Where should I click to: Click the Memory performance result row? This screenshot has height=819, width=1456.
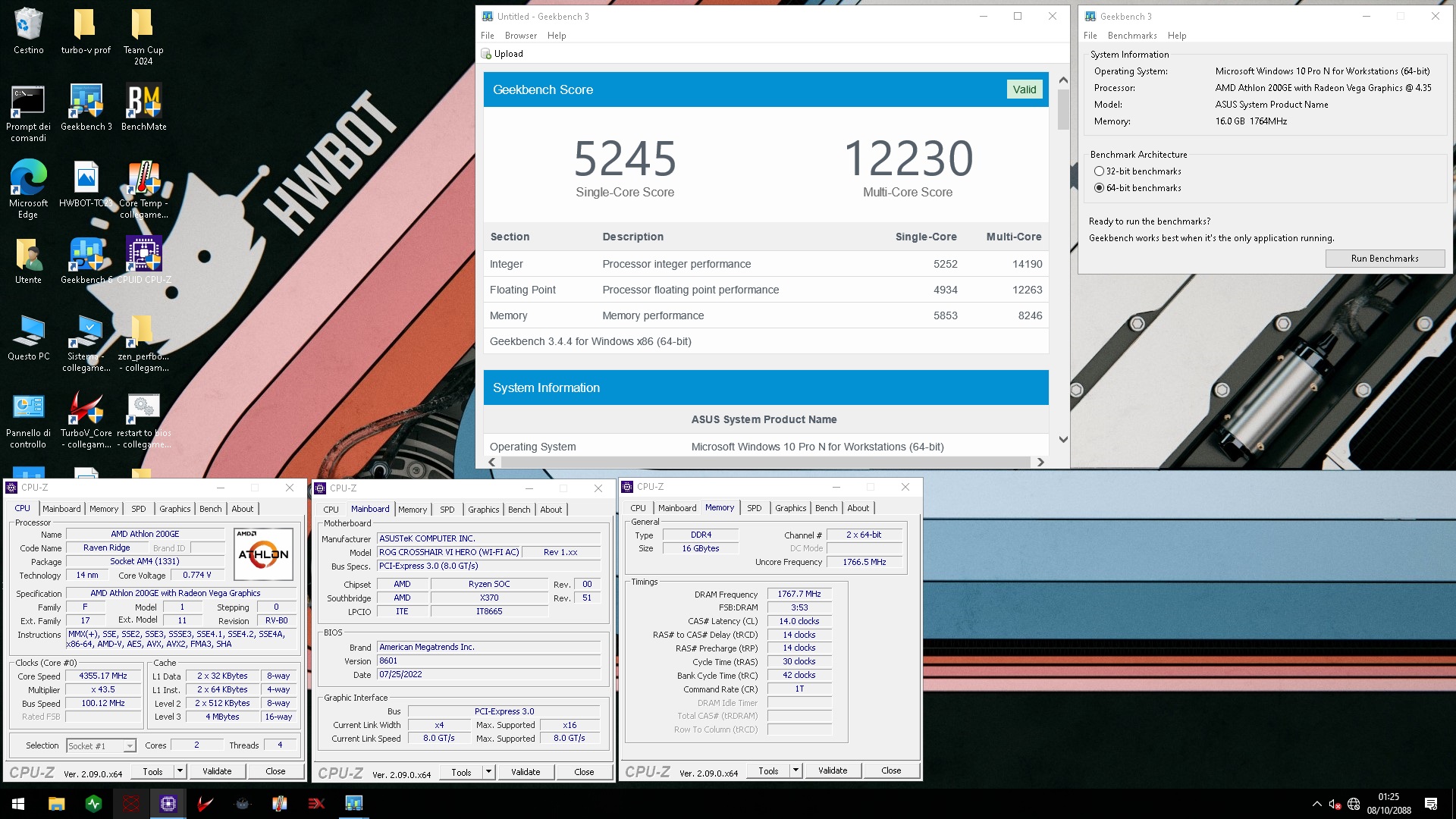766,315
